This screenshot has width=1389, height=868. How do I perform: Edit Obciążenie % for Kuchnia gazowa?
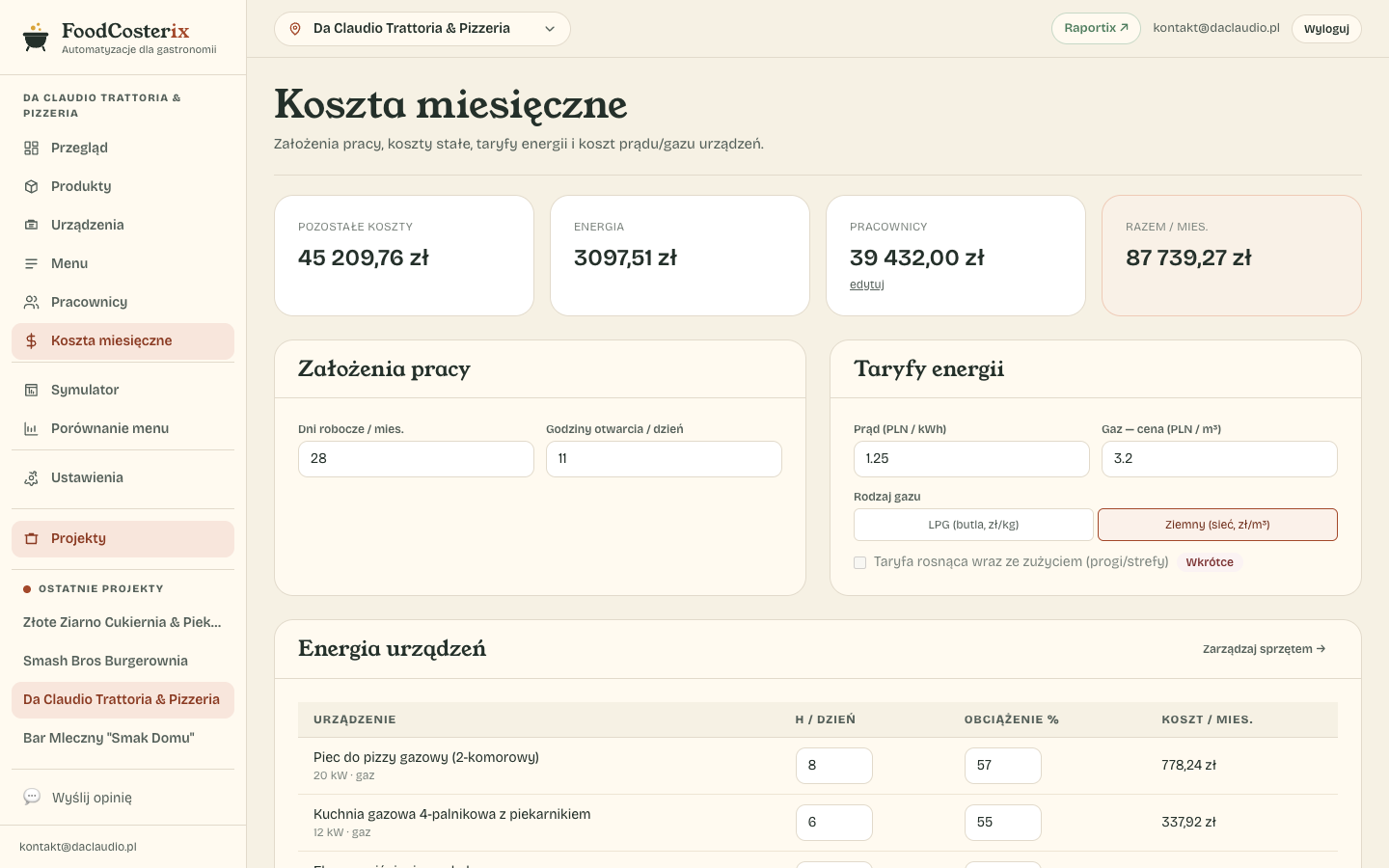coord(1003,823)
